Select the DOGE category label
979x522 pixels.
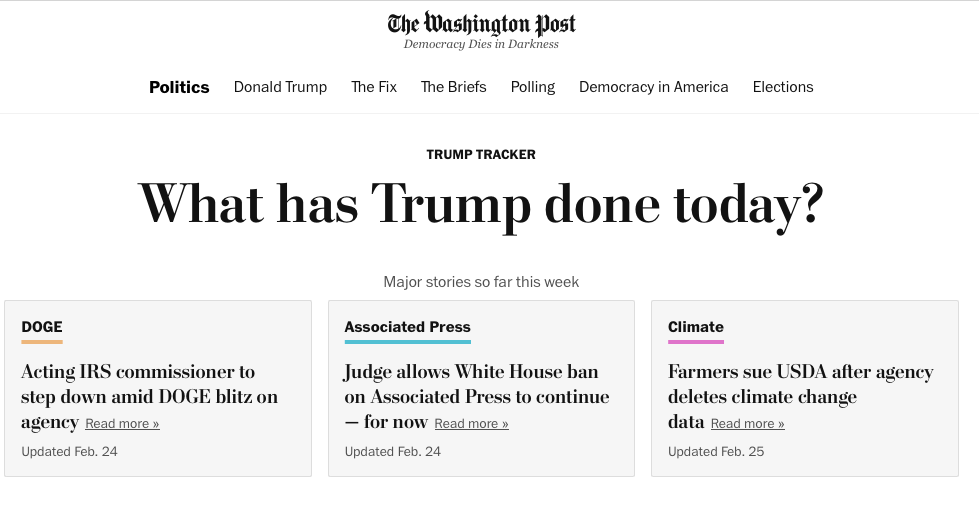42,327
